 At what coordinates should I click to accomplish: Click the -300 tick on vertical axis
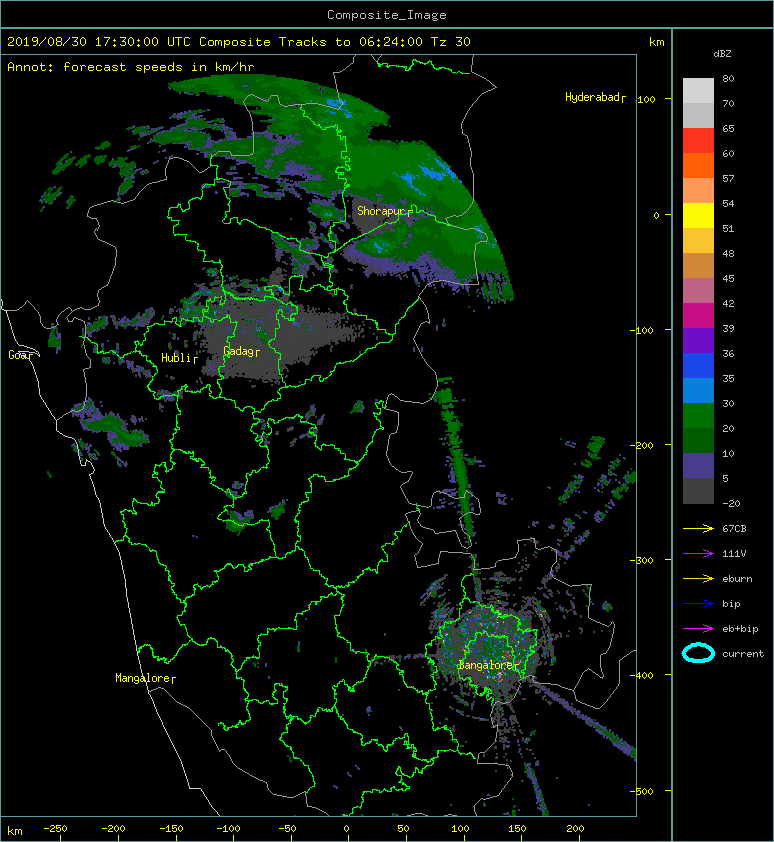tap(642, 561)
